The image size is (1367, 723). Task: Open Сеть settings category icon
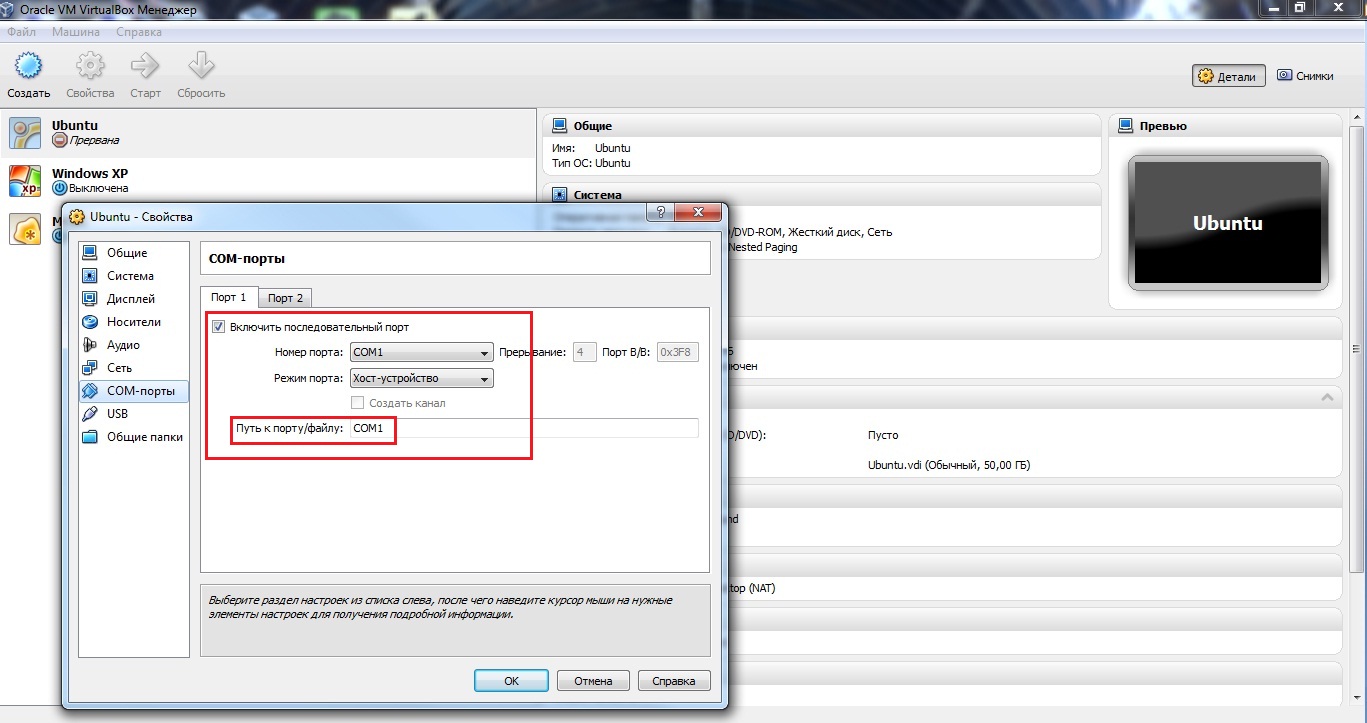(90, 367)
